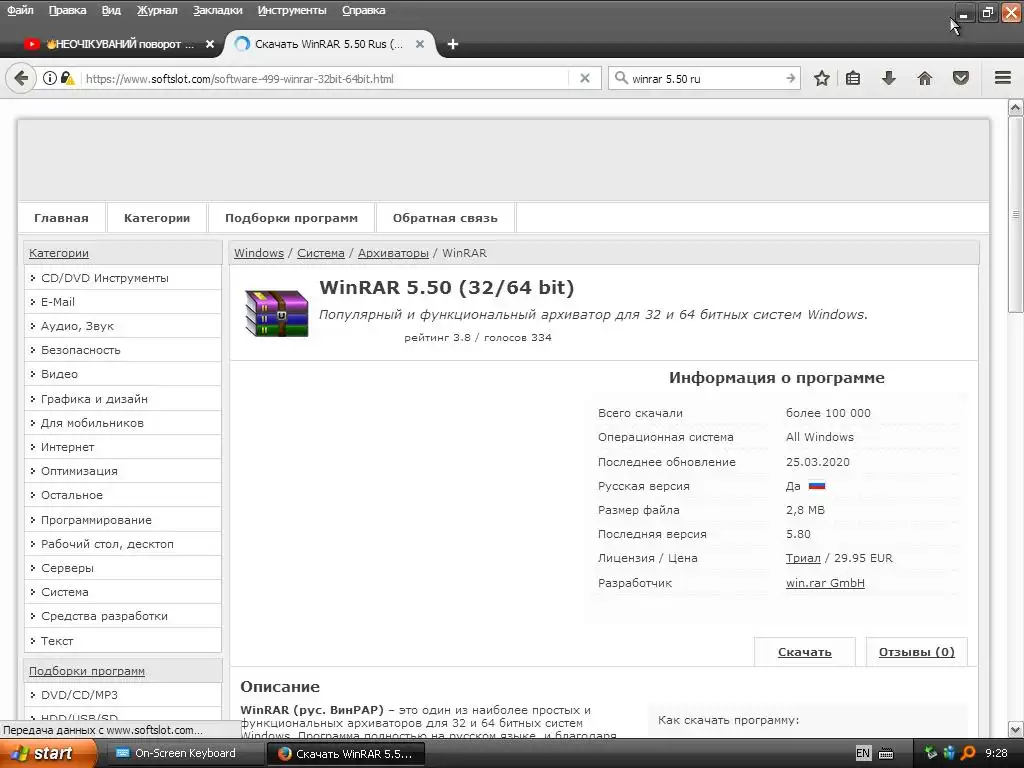Open the Видео category
Image resolution: width=1024 pixels, height=768 pixels.
click(x=59, y=374)
